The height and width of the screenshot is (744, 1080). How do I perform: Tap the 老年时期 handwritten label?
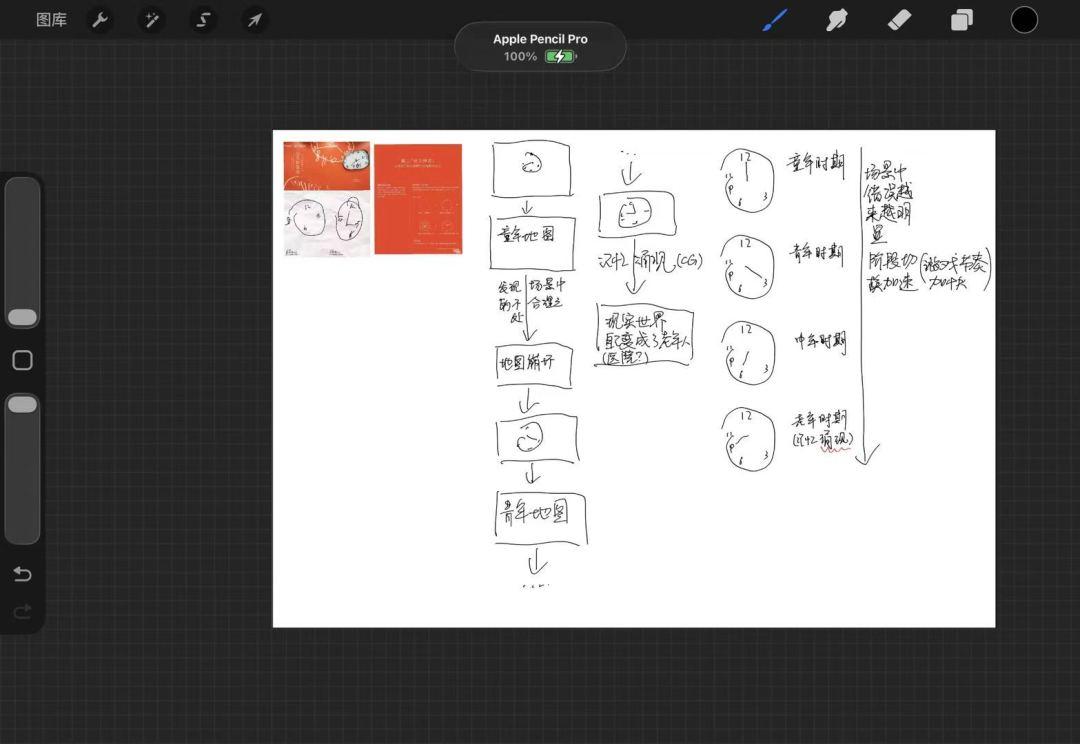820,420
